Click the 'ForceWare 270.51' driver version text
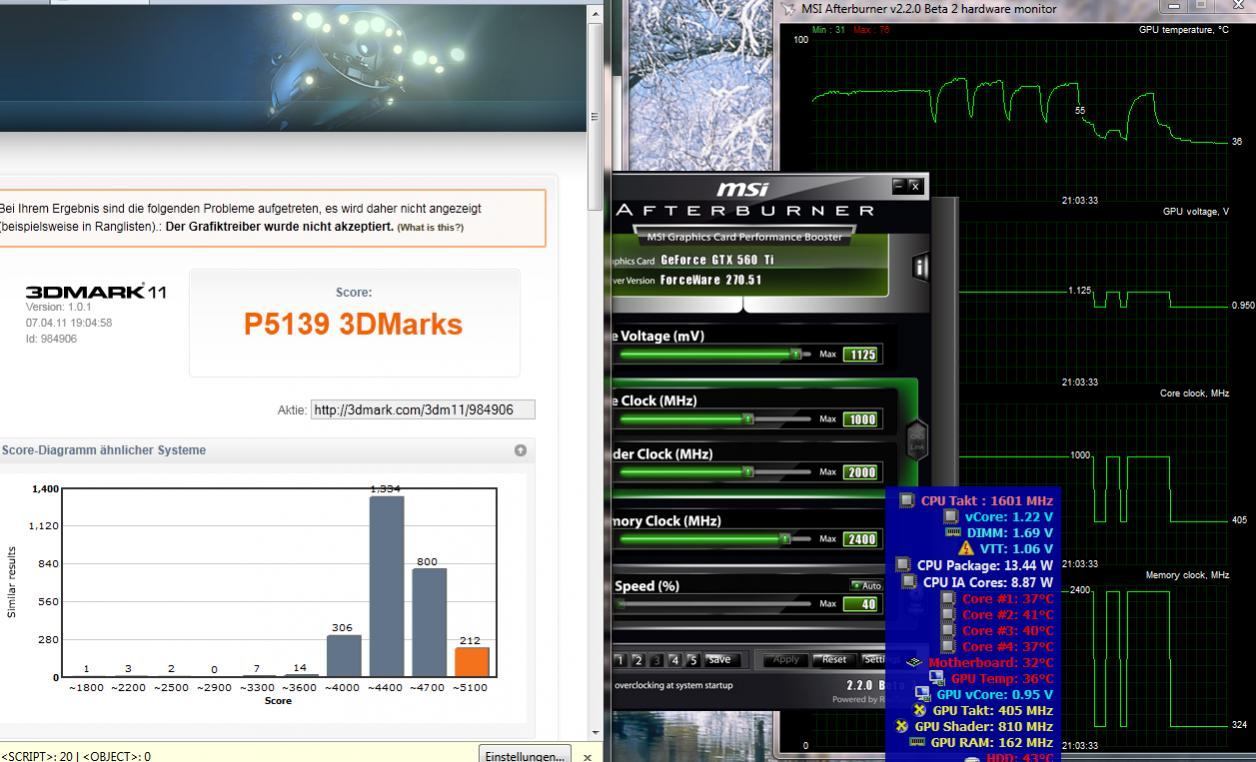 [711, 280]
